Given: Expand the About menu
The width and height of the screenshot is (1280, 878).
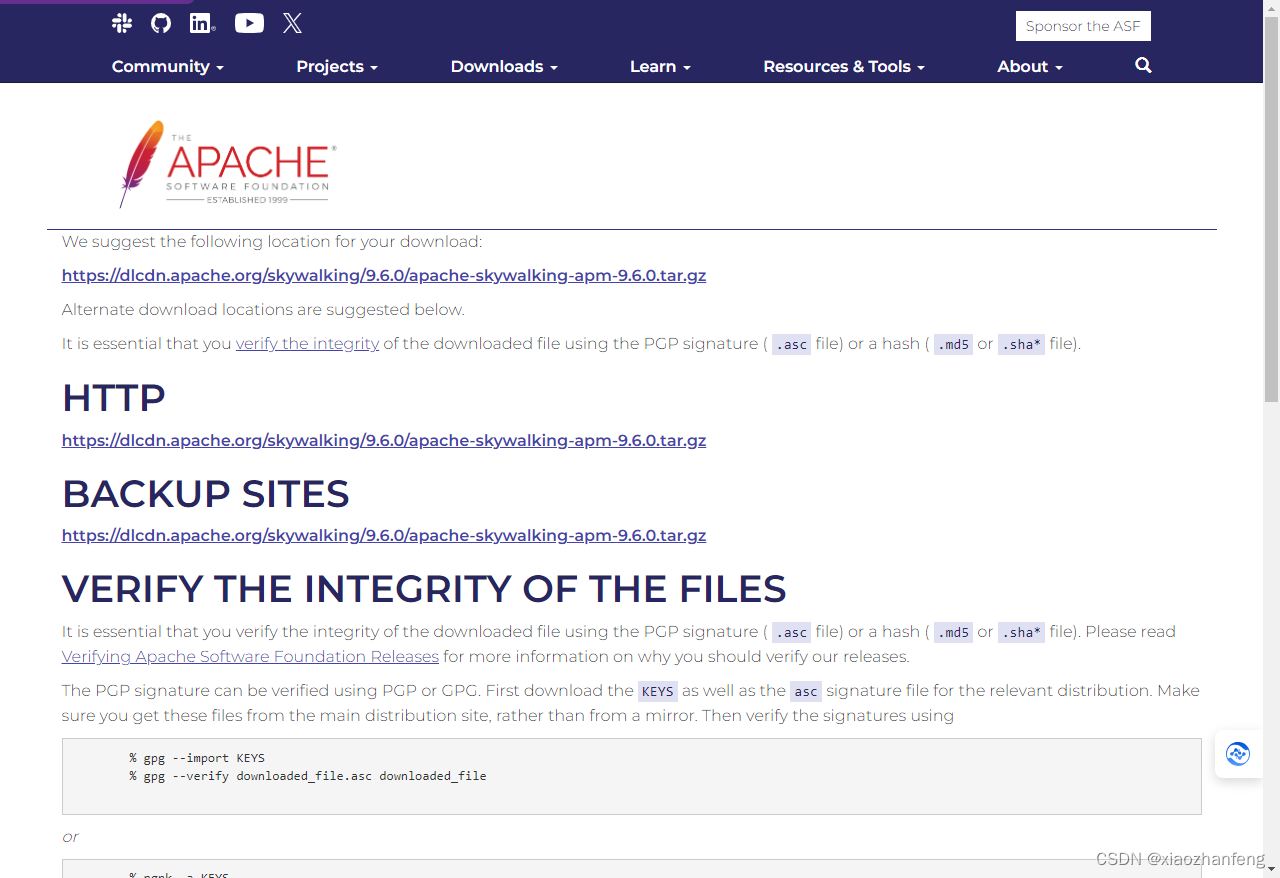Looking at the screenshot, I should coord(1030,67).
